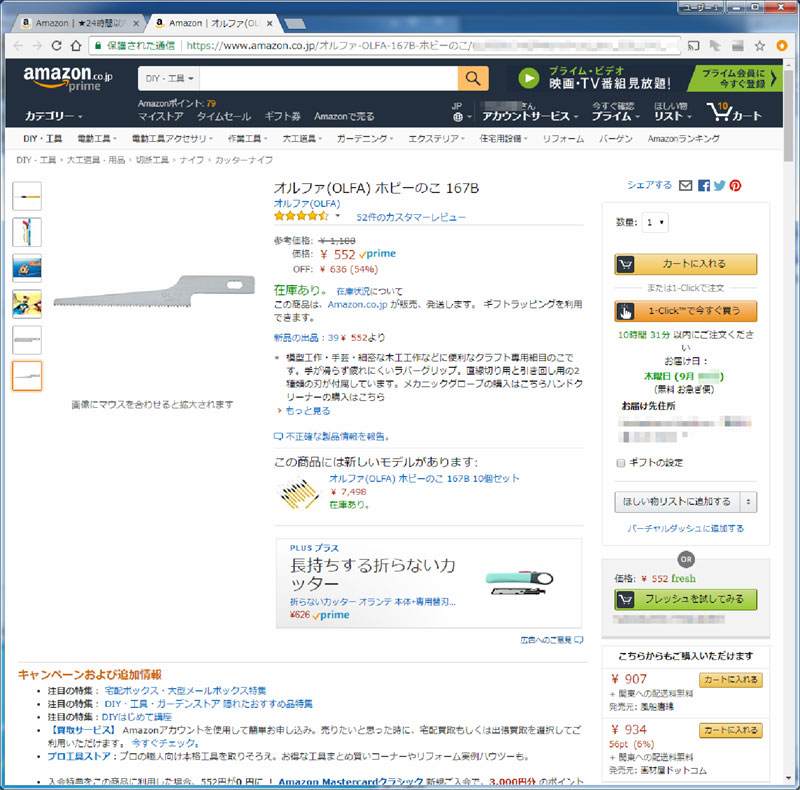Reload the page with the refresh icon
Viewport: 800px width, 790px height.
click(x=57, y=46)
